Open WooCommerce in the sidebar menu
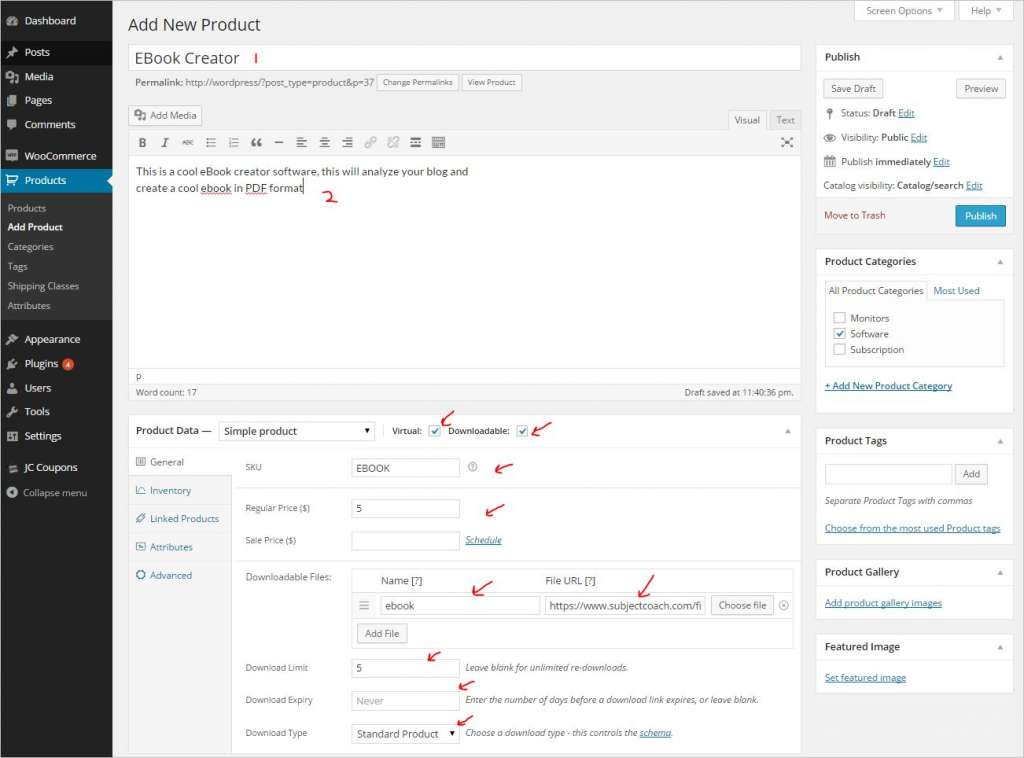This screenshot has width=1024, height=758. click(60, 156)
